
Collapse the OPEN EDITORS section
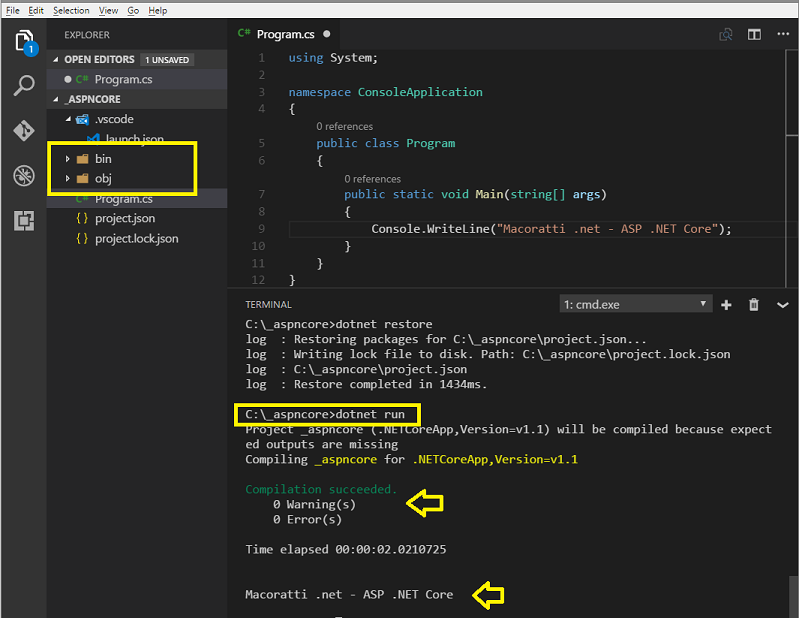pos(56,60)
